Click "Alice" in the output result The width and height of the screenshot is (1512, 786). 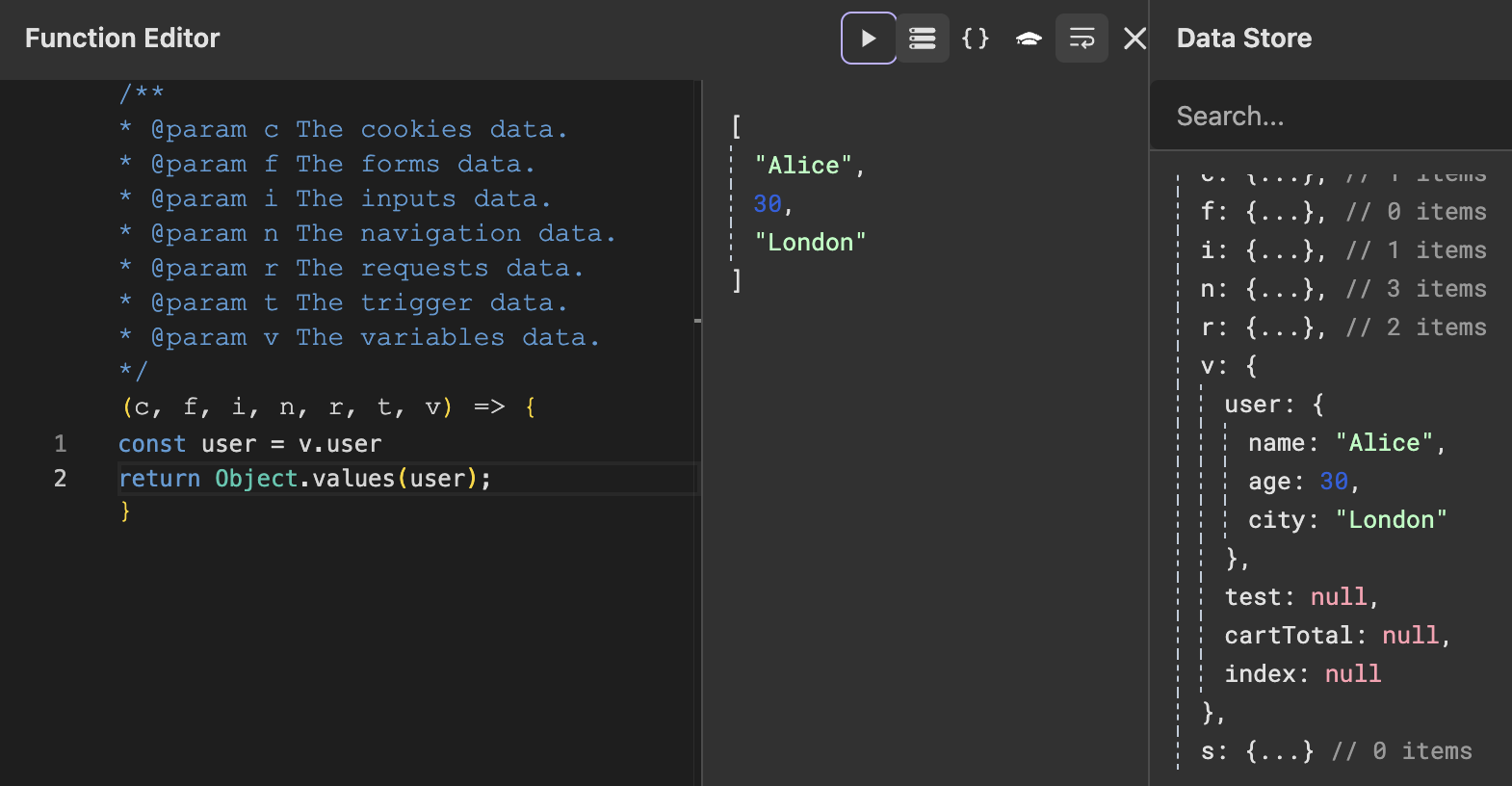pyautogui.click(x=803, y=166)
